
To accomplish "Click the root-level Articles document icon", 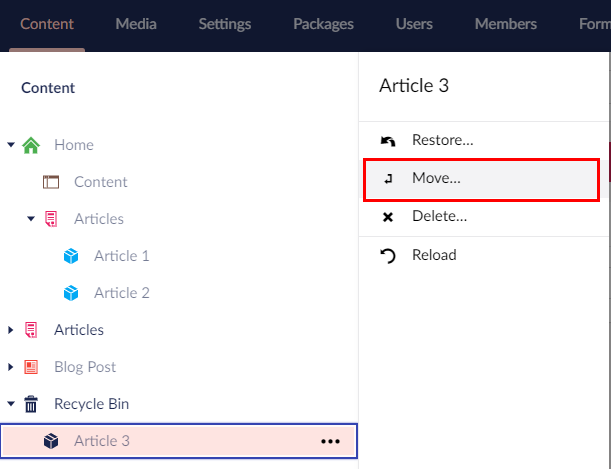I will coord(31,330).
